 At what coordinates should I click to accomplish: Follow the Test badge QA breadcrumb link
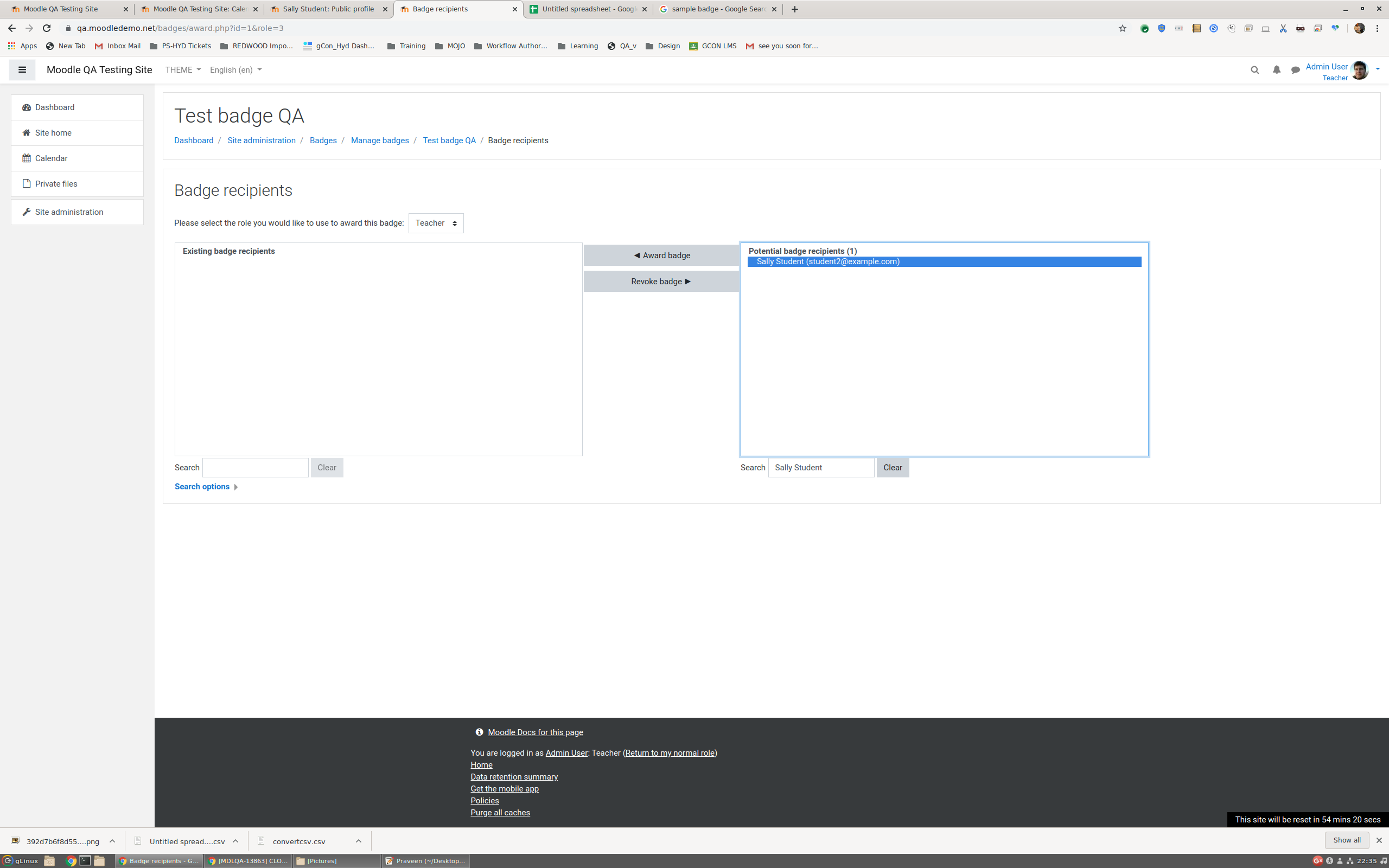[449, 141]
